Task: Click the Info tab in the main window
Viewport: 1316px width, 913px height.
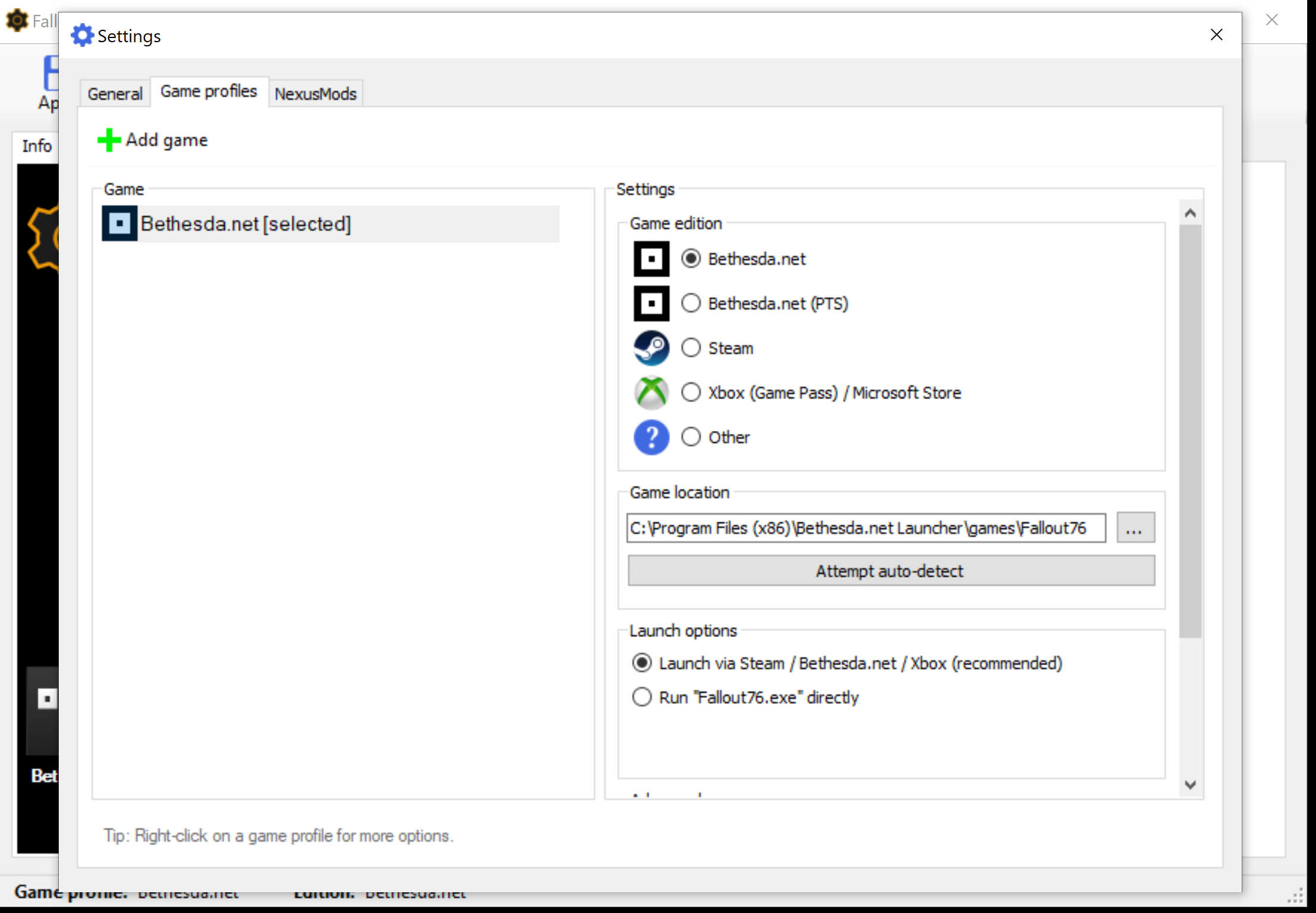Action: click(36, 146)
